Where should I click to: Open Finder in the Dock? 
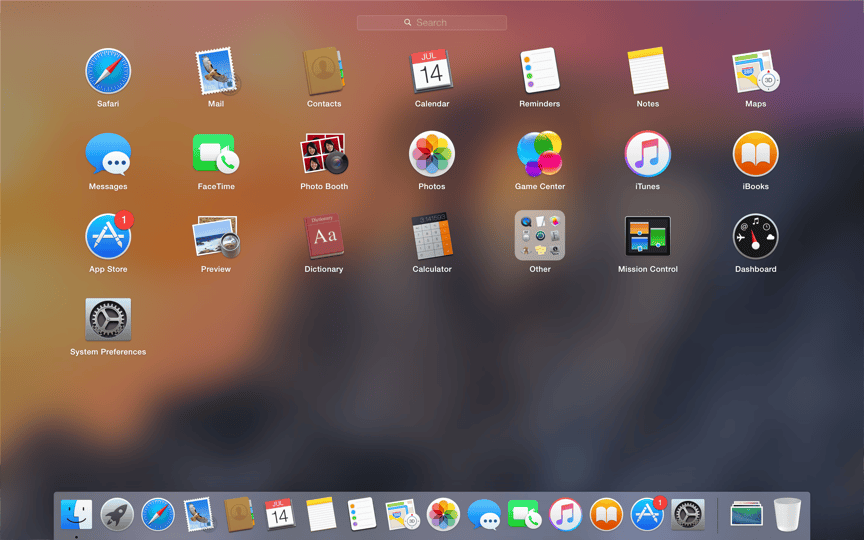coord(77,515)
